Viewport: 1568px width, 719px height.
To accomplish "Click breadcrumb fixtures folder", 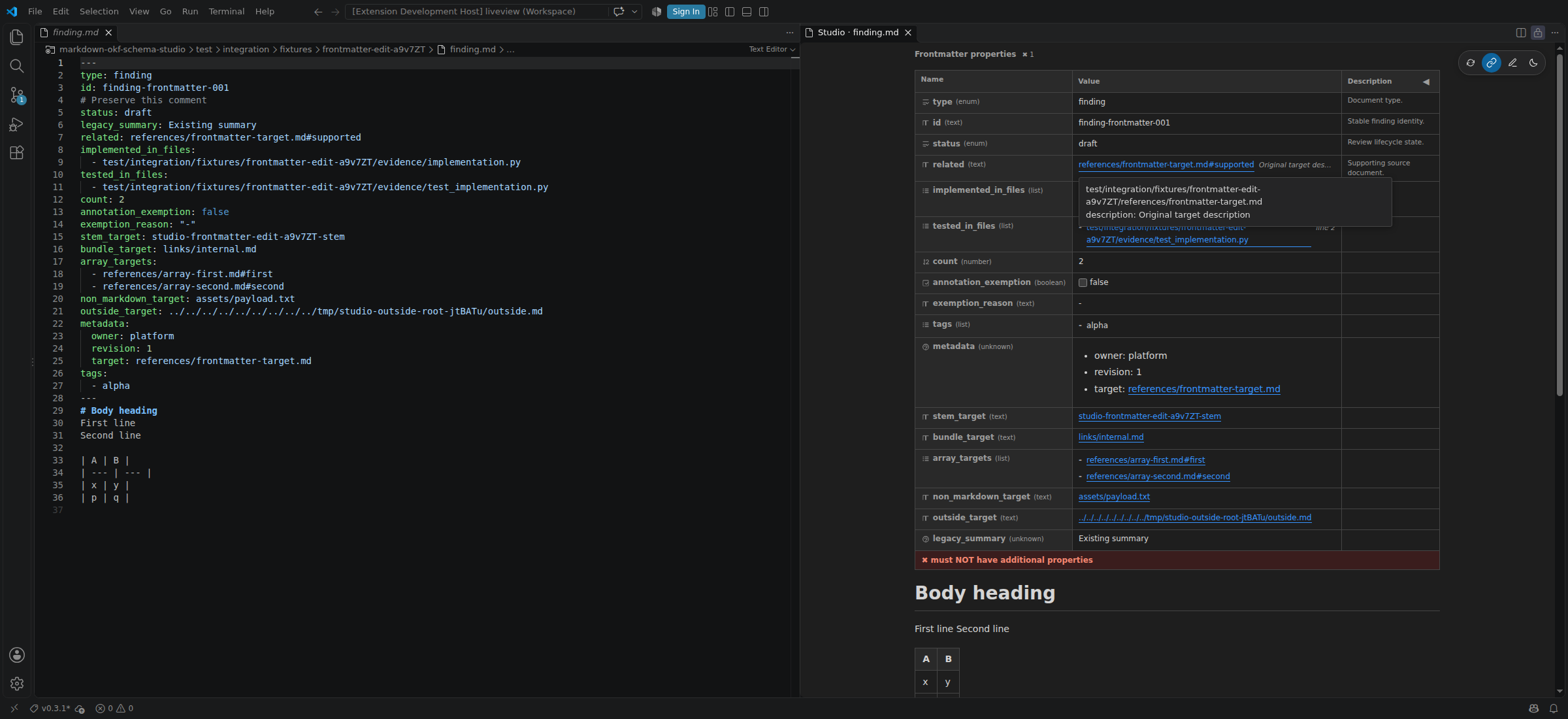I will click(x=295, y=50).
